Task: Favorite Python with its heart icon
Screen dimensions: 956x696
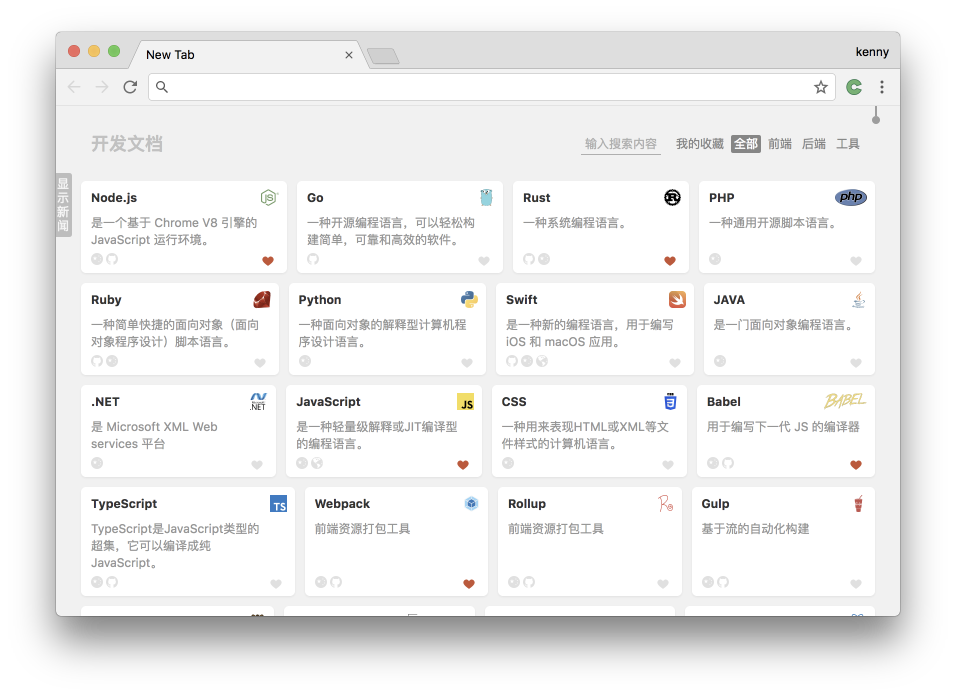Action: pyautogui.click(x=467, y=363)
